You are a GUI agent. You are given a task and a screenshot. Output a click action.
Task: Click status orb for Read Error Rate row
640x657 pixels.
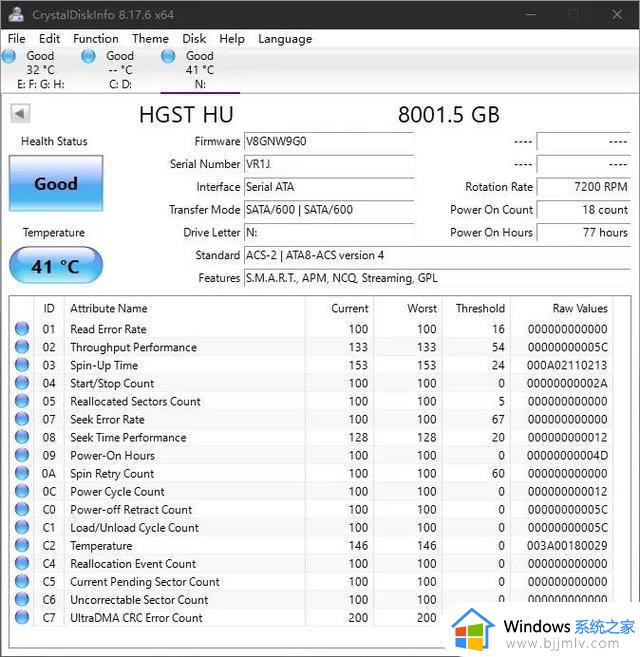[x=22, y=329]
